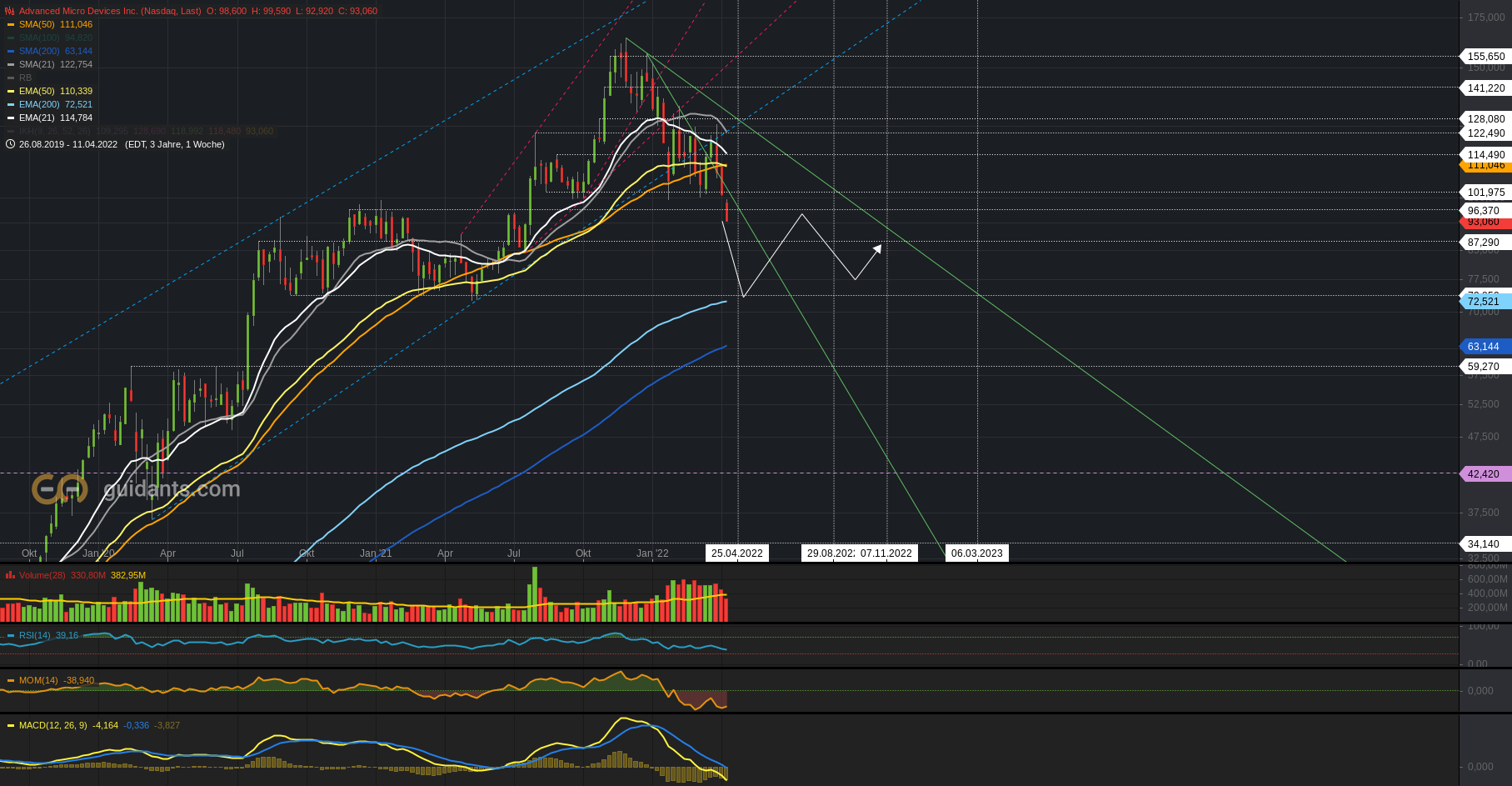Click the 34,140 price level label
The image size is (1512, 786).
(x=1486, y=544)
